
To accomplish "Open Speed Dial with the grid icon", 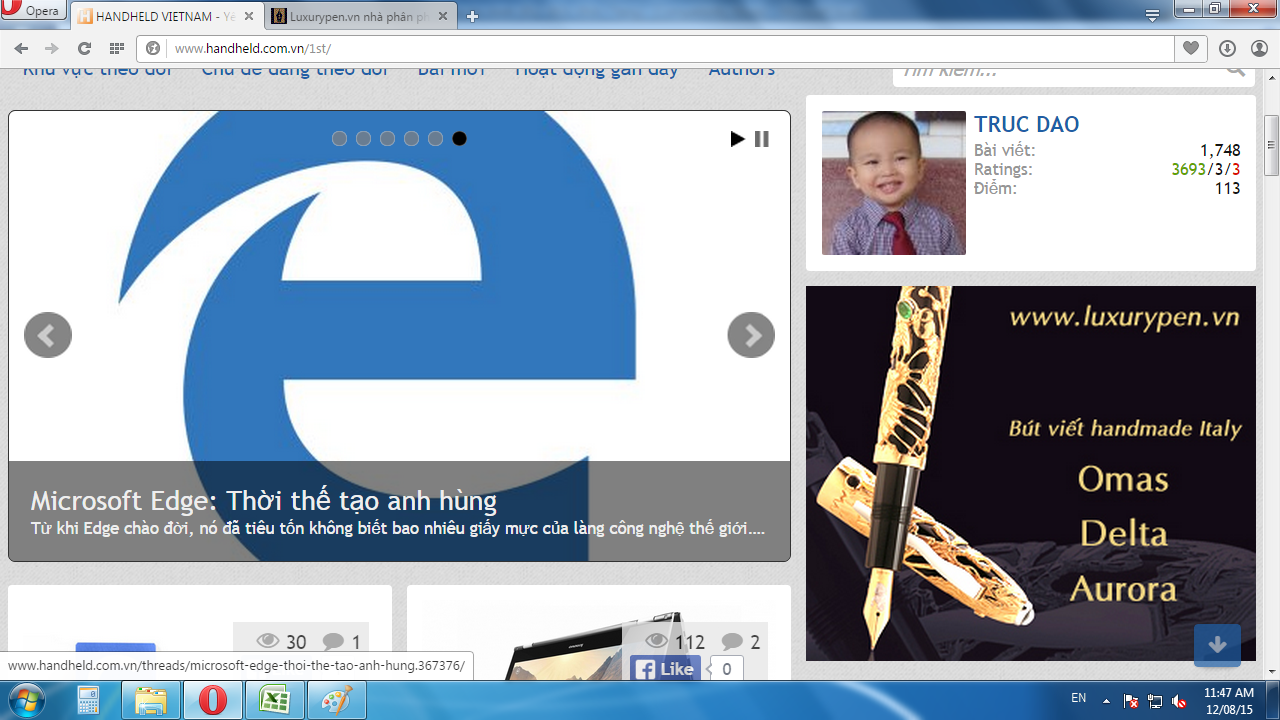I will point(117,47).
